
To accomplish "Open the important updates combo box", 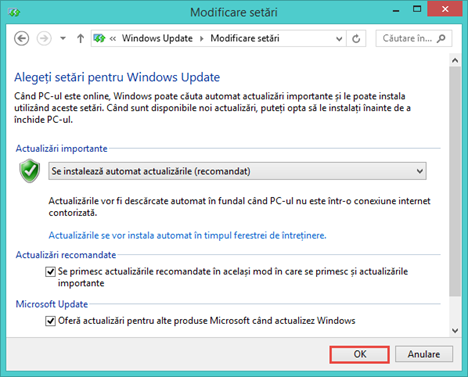I will 237,171.
